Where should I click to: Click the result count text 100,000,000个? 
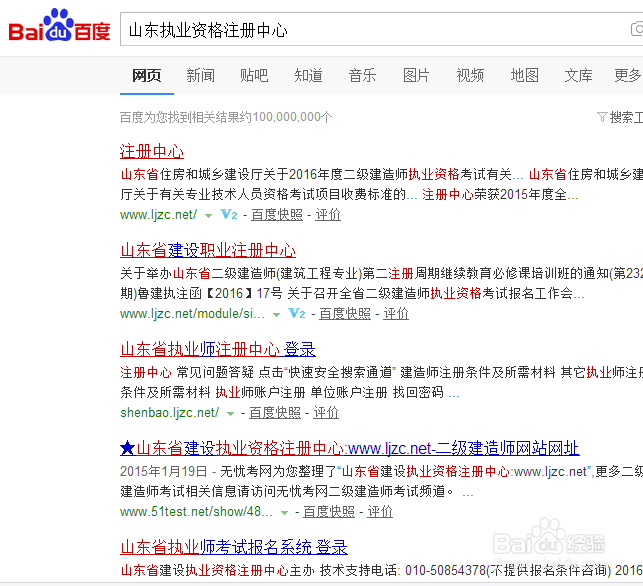[x=292, y=117]
